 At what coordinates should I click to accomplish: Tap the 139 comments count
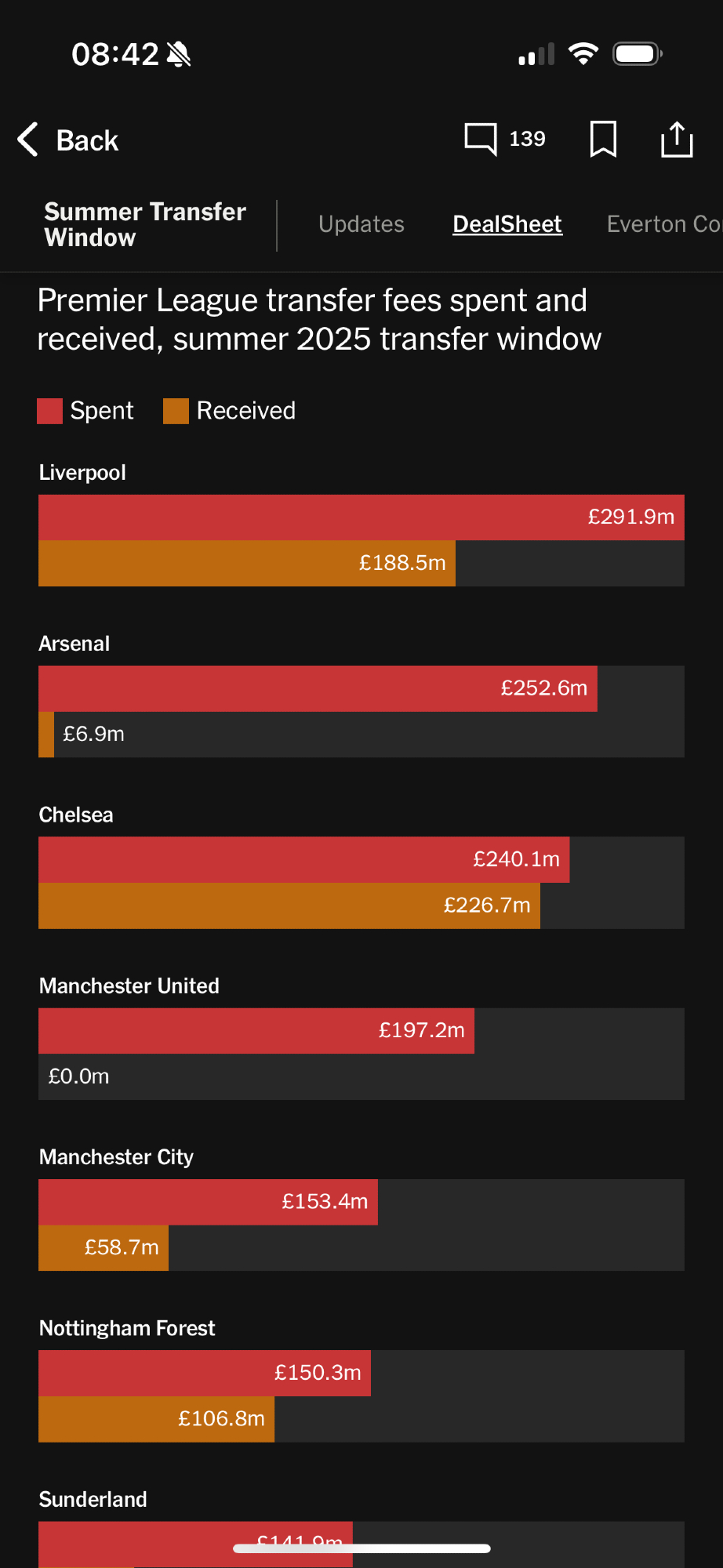pos(527,140)
